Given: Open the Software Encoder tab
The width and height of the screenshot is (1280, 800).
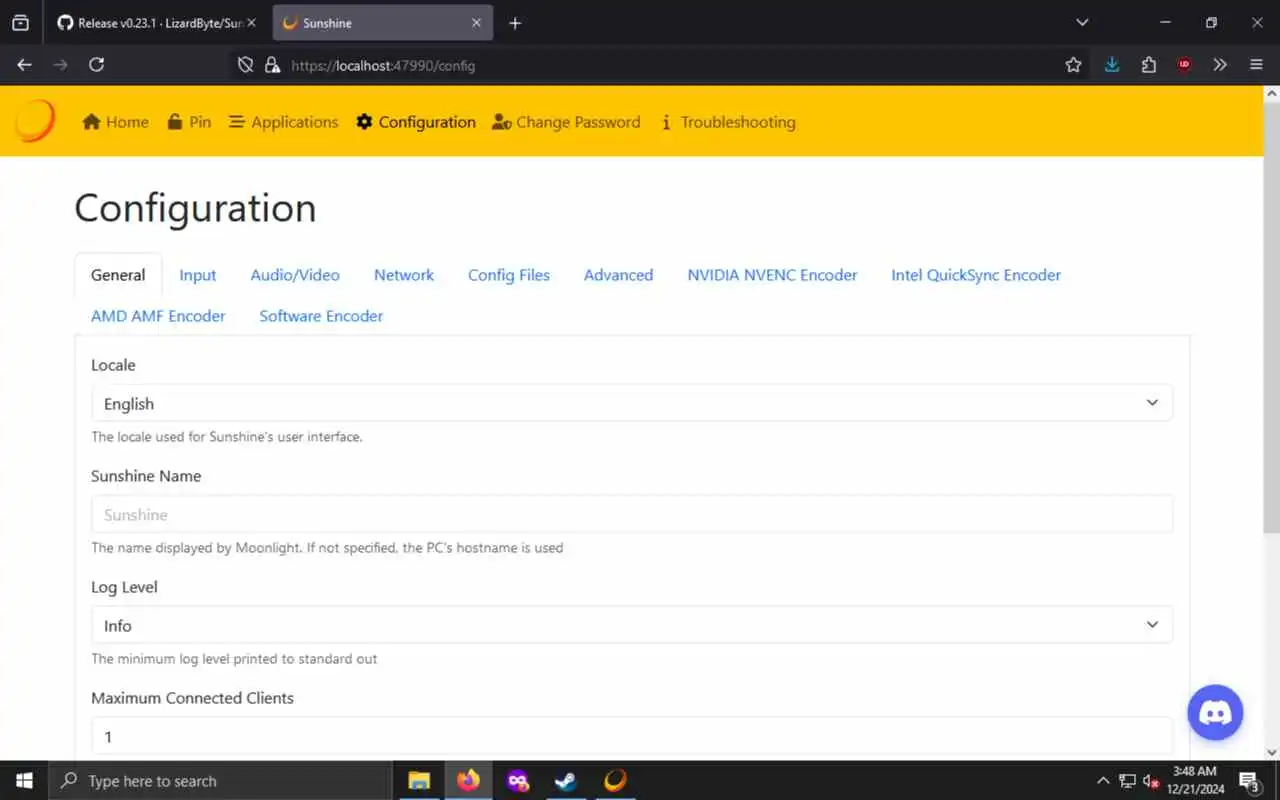Looking at the screenshot, I should pos(321,316).
